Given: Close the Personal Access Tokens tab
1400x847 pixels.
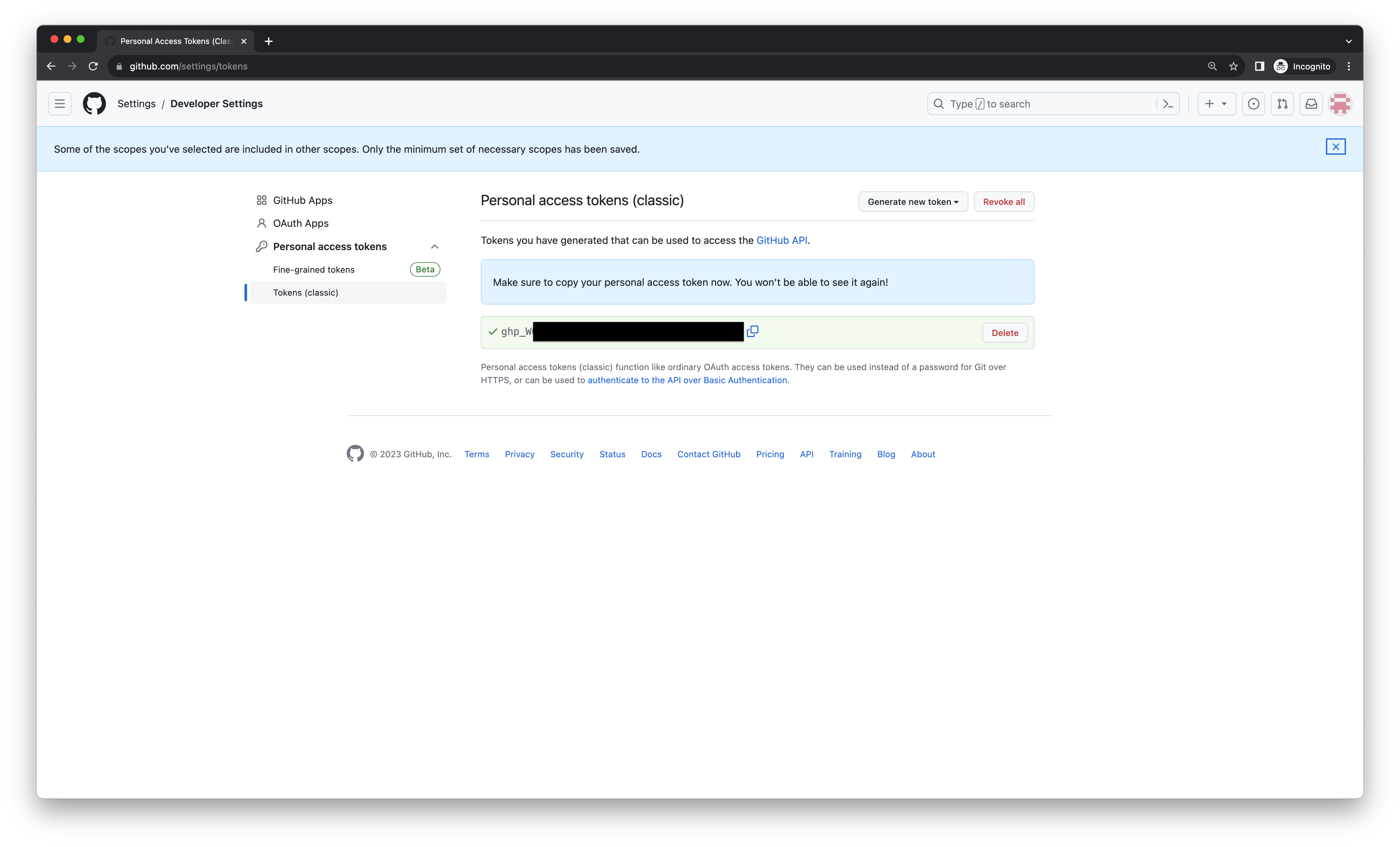Looking at the screenshot, I should [x=244, y=41].
